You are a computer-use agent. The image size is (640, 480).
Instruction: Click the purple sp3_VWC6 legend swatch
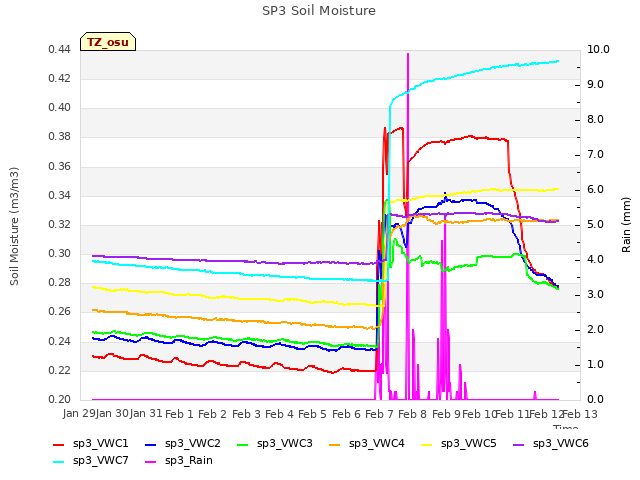[519, 444]
